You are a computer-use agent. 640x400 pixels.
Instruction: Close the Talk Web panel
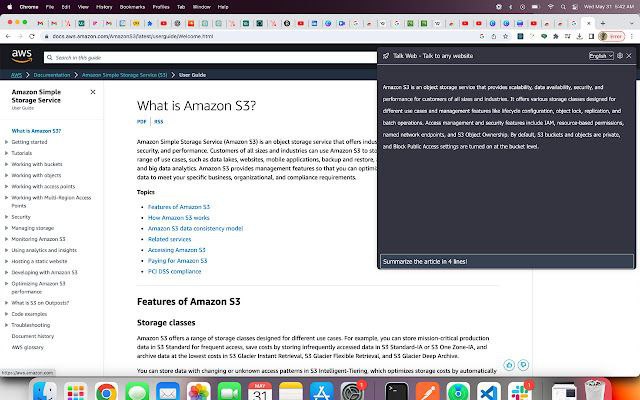(x=629, y=56)
